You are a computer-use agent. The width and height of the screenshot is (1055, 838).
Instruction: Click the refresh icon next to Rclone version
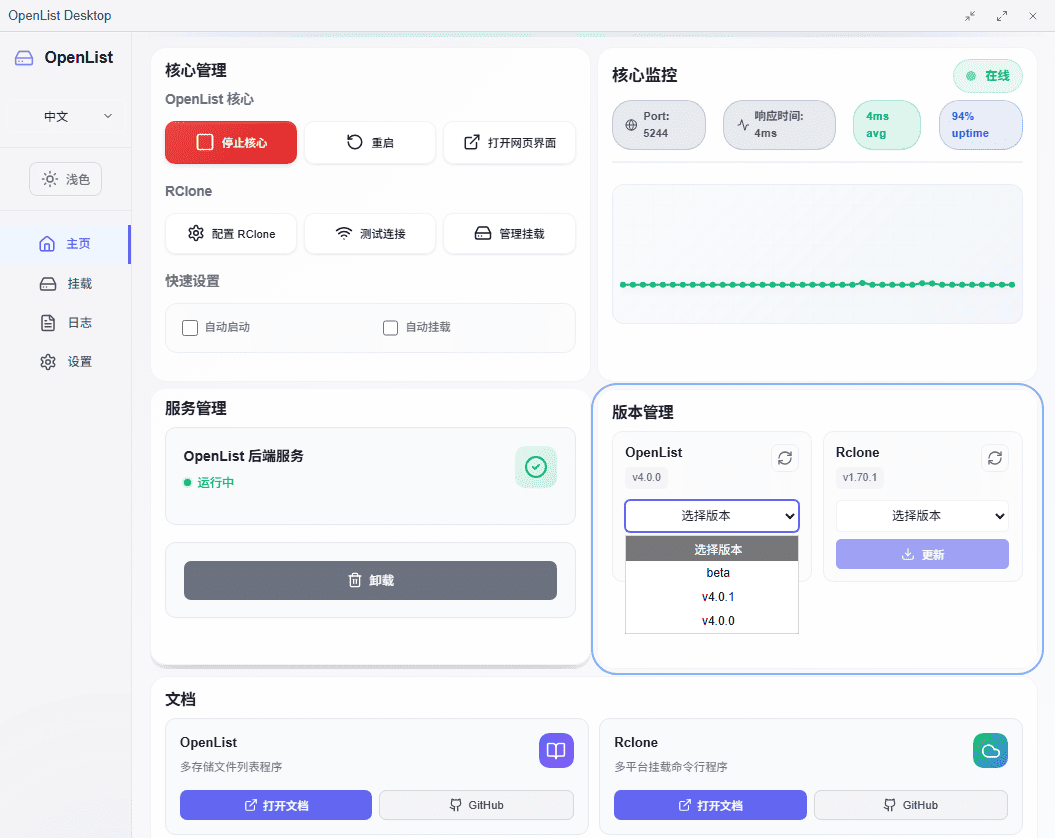pyautogui.click(x=994, y=457)
